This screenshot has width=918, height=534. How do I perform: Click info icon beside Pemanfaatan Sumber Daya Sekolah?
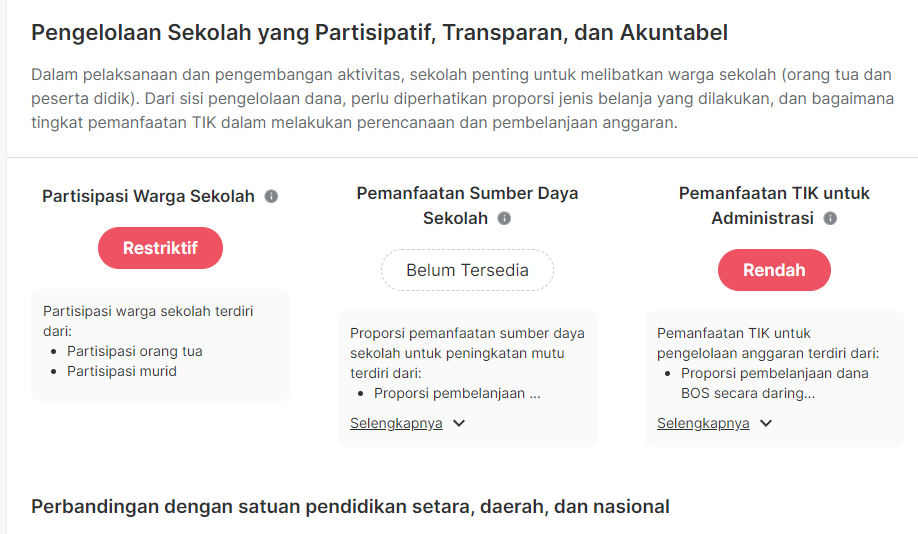(x=504, y=218)
